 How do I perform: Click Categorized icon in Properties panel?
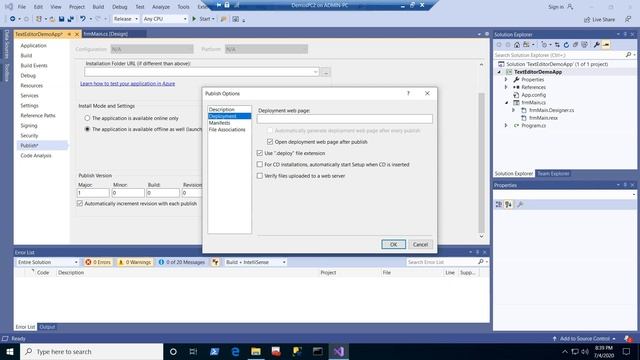coord(498,204)
